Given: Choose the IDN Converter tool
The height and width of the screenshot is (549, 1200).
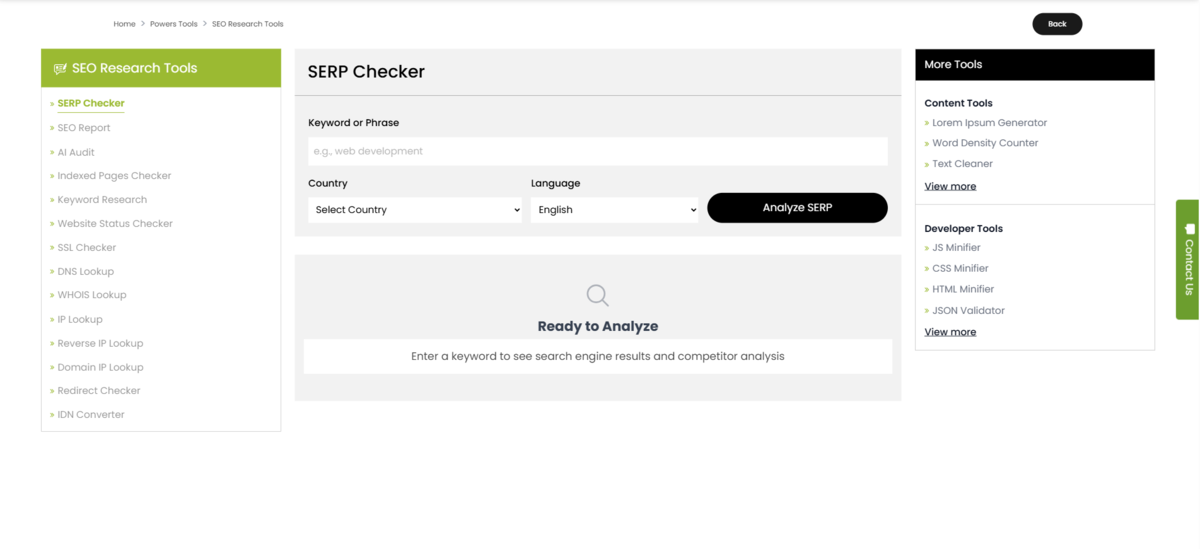Looking at the screenshot, I should [x=91, y=415].
